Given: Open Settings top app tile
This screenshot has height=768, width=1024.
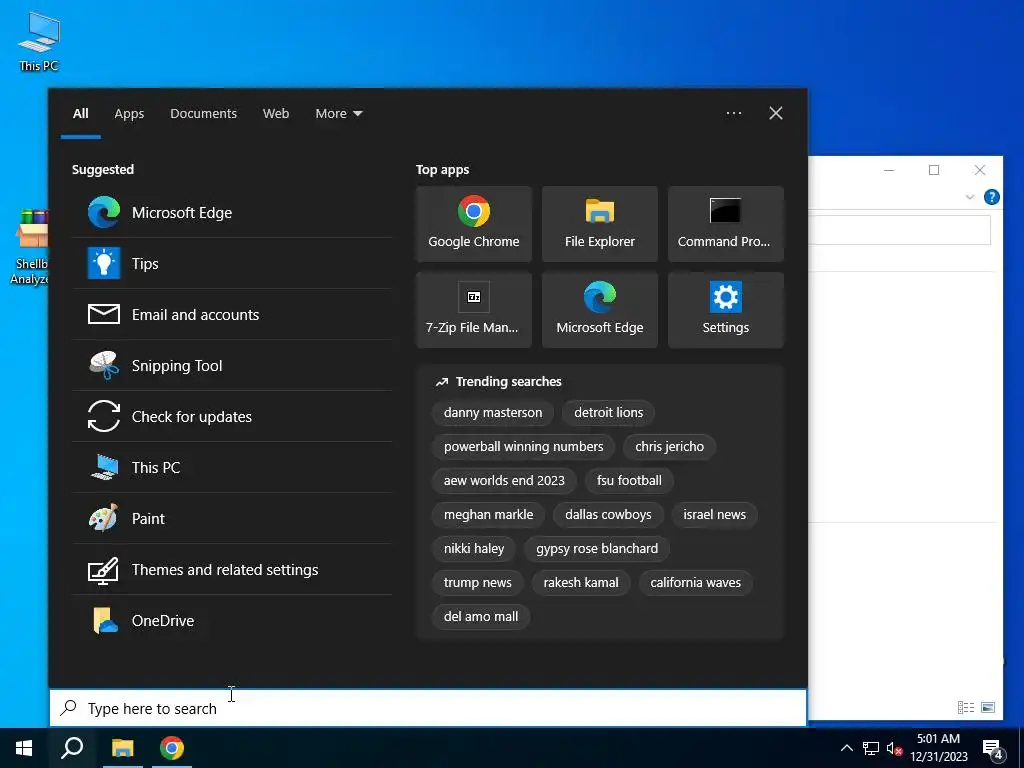Looking at the screenshot, I should 726,310.
